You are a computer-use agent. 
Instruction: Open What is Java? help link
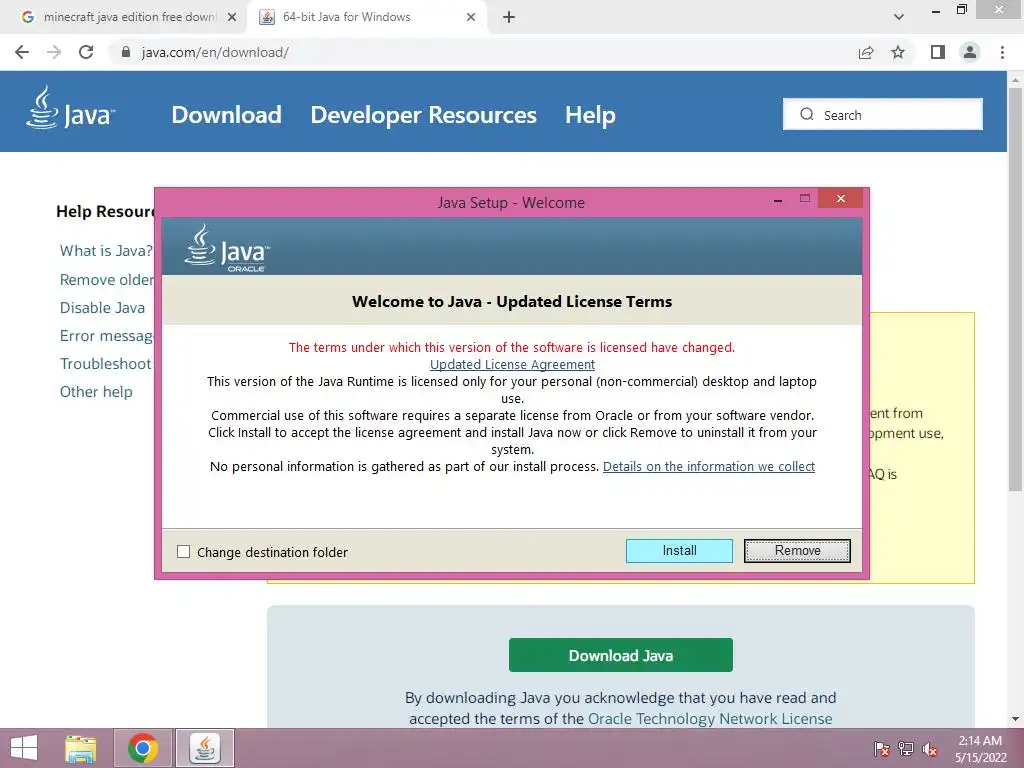pos(106,251)
